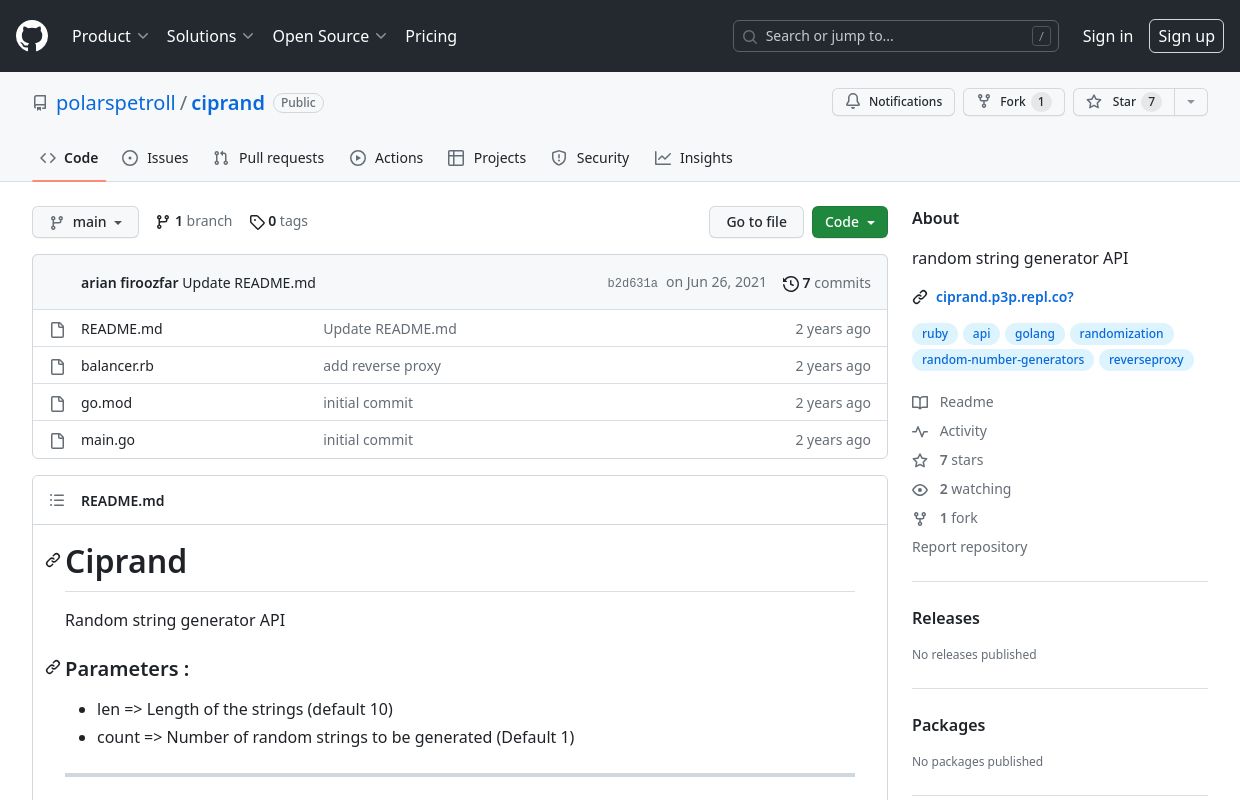1240x800 pixels.
Task: Select the golang topic tag
Action: coord(1035,334)
